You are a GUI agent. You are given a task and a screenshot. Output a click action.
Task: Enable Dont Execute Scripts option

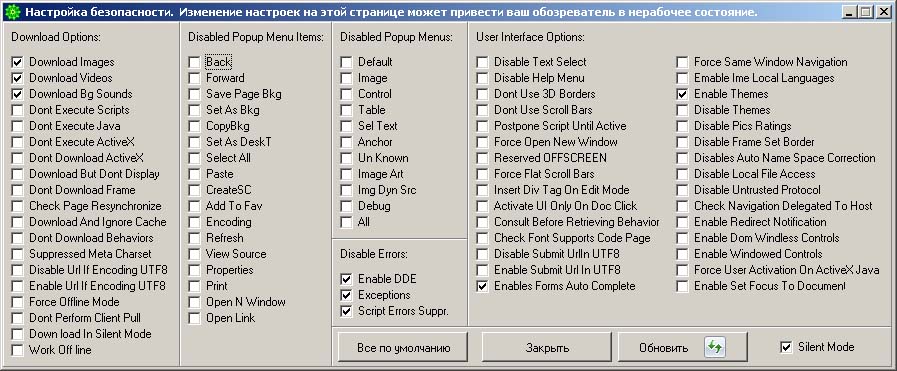pos(18,110)
